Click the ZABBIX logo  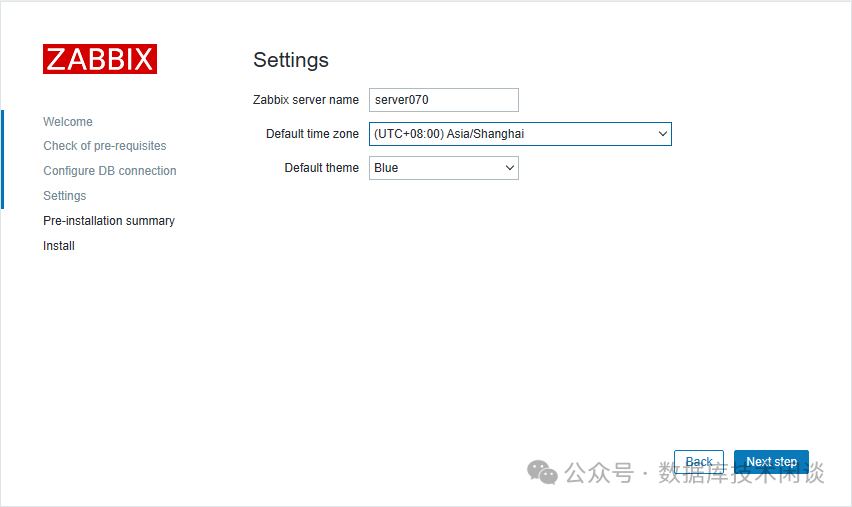(x=100, y=59)
